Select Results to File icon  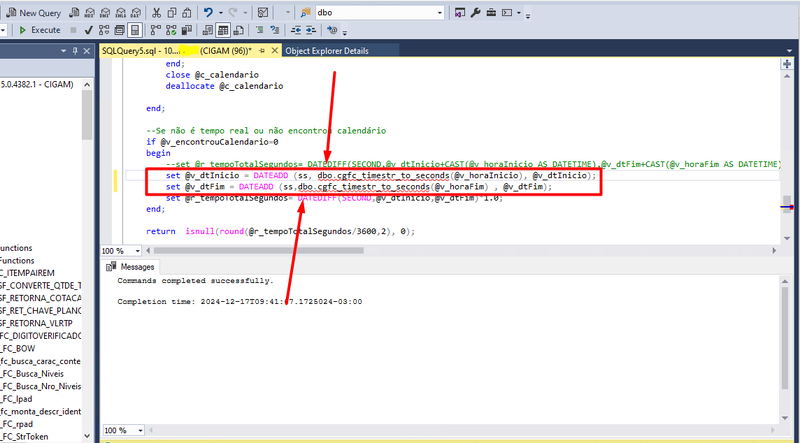238,30
